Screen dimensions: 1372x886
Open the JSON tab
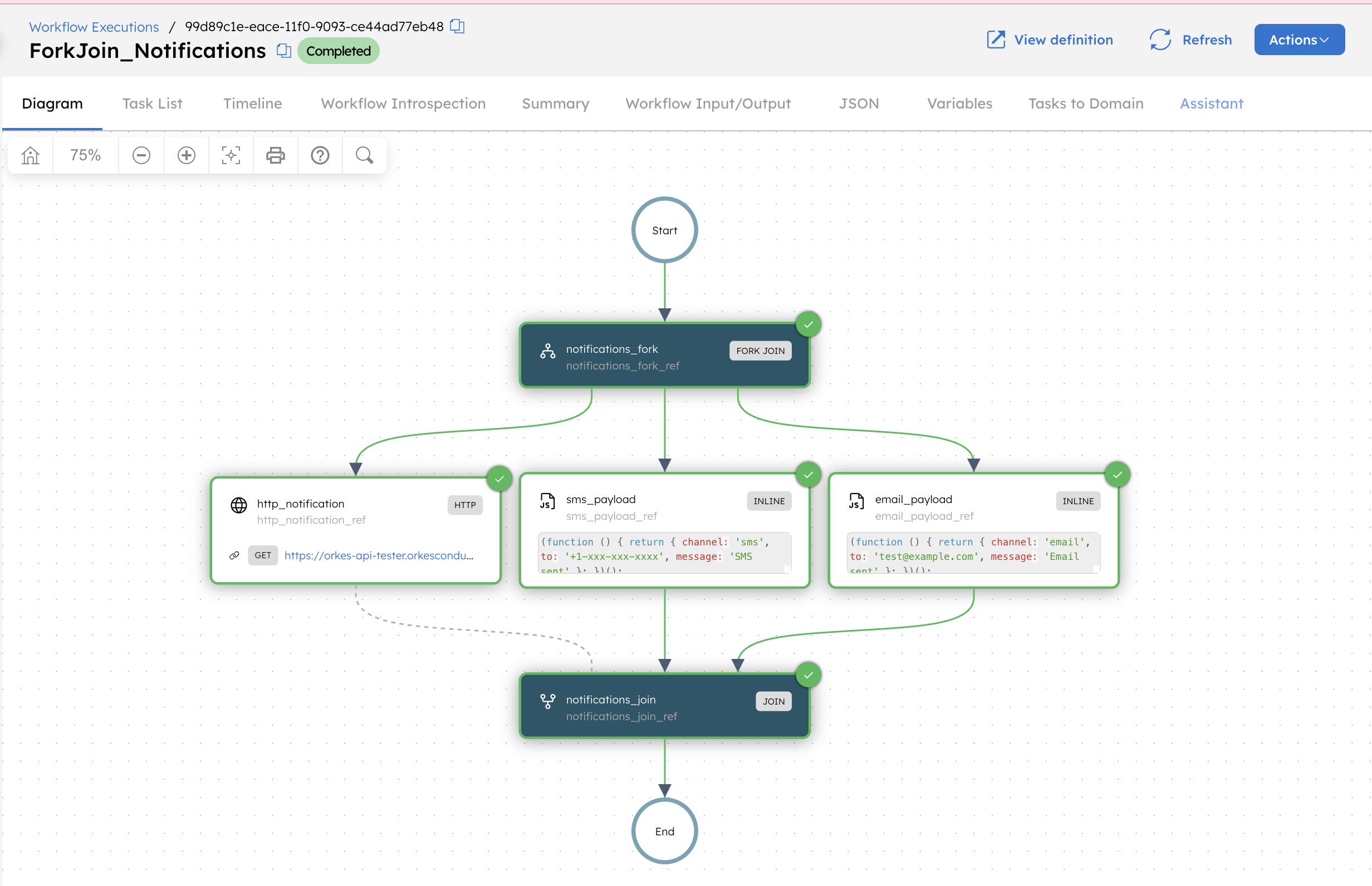point(858,104)
